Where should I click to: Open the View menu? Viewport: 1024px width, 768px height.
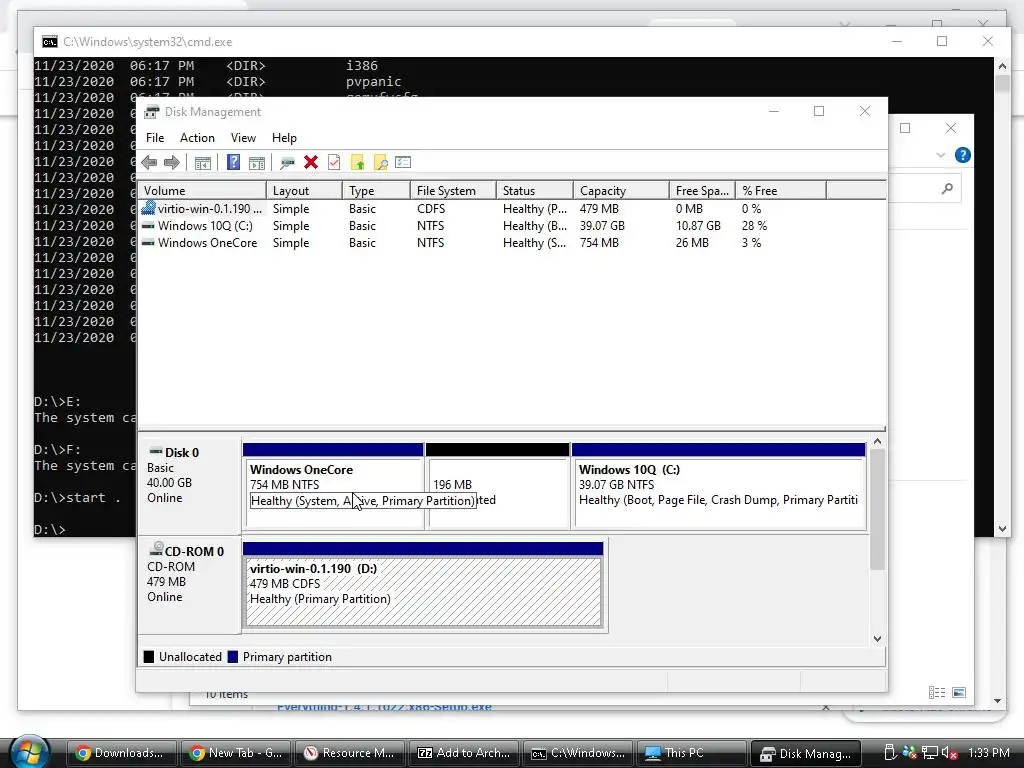pos(243,138)
